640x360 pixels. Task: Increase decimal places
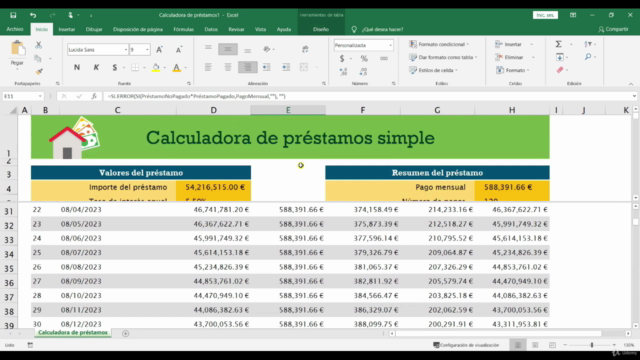click(x=343, y=72)
